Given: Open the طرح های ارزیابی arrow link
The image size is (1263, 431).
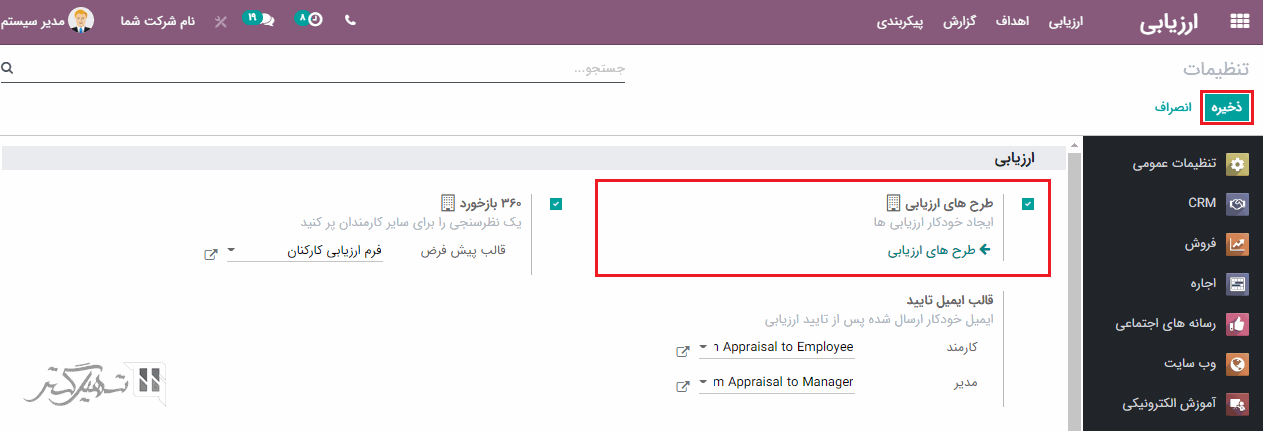Looking at the screenshot, I should [x=938, y=250].
